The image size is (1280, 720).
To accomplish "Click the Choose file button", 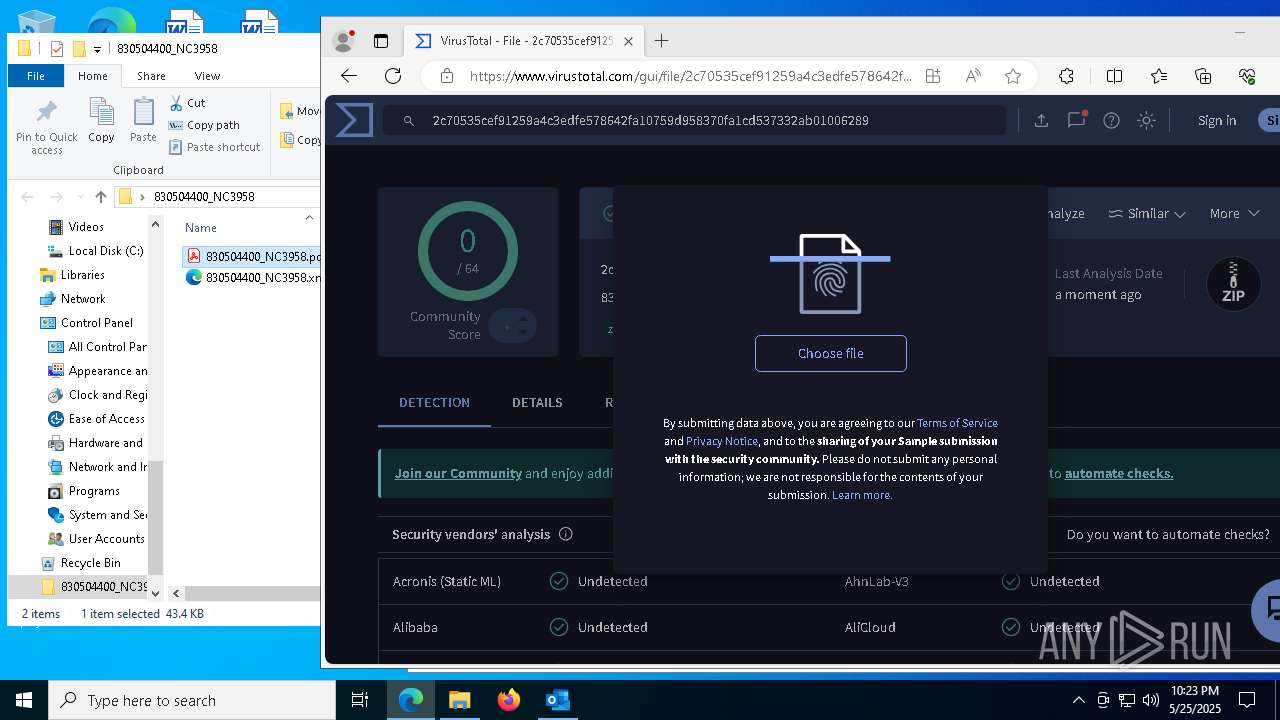I will pyautogui.click(x=830, y=353).
